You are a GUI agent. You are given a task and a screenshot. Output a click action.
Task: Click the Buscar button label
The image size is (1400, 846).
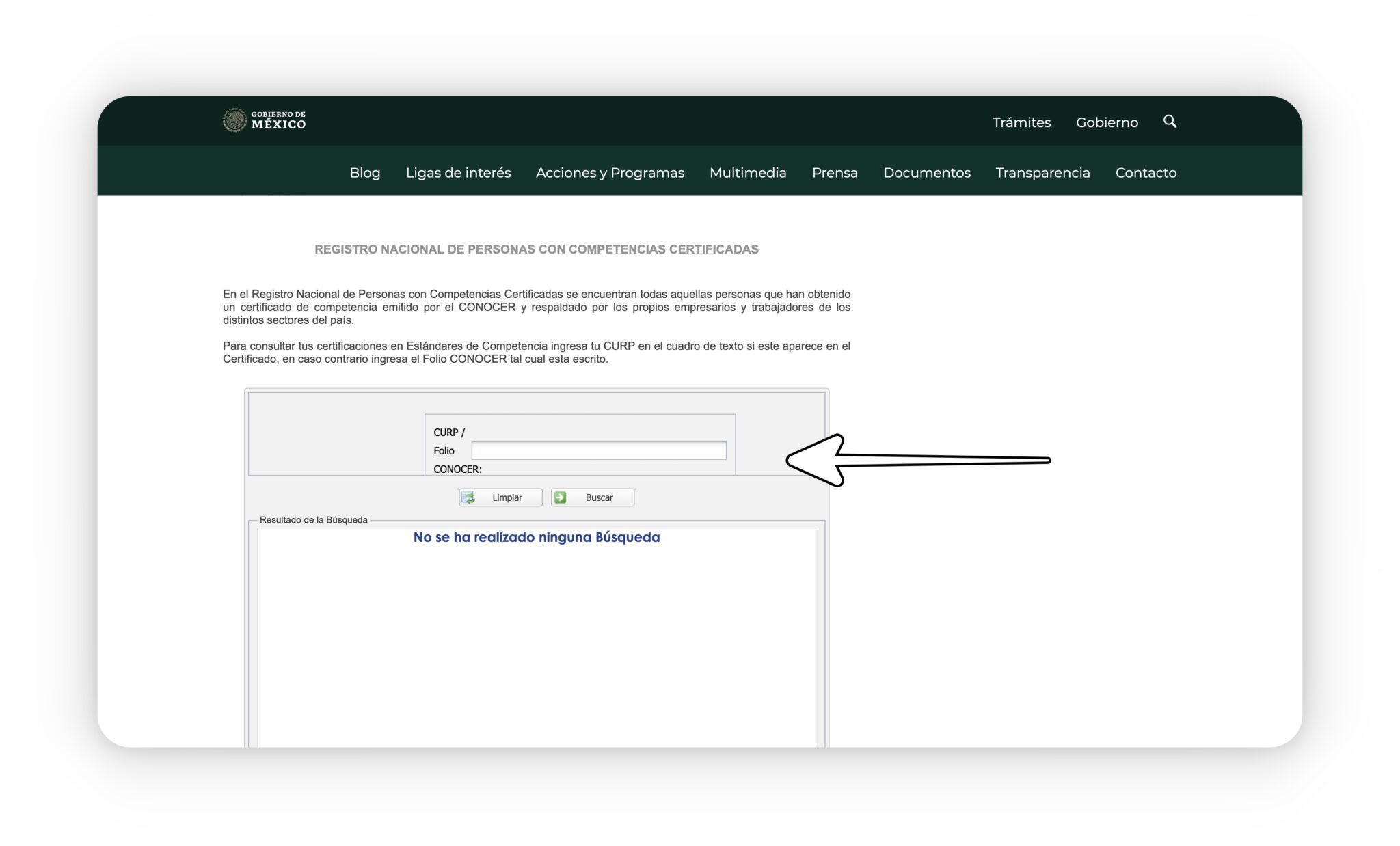(x=599, y=497)
